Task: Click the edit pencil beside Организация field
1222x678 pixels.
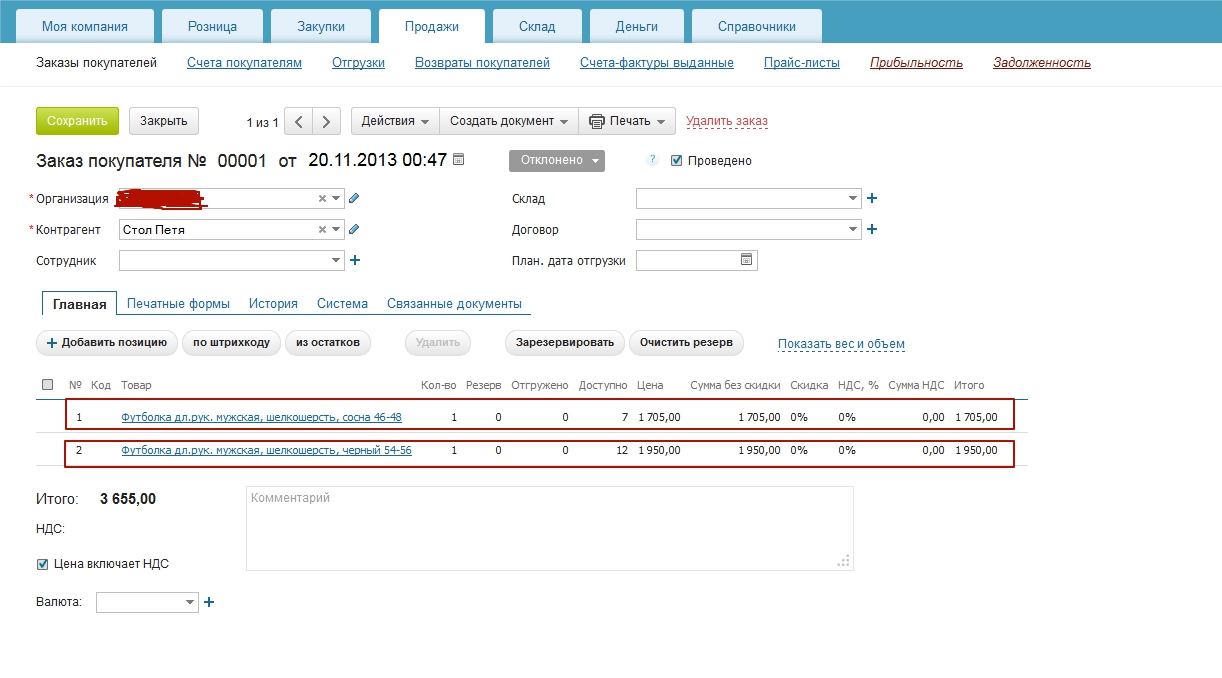Action: (x=354, y=198)
